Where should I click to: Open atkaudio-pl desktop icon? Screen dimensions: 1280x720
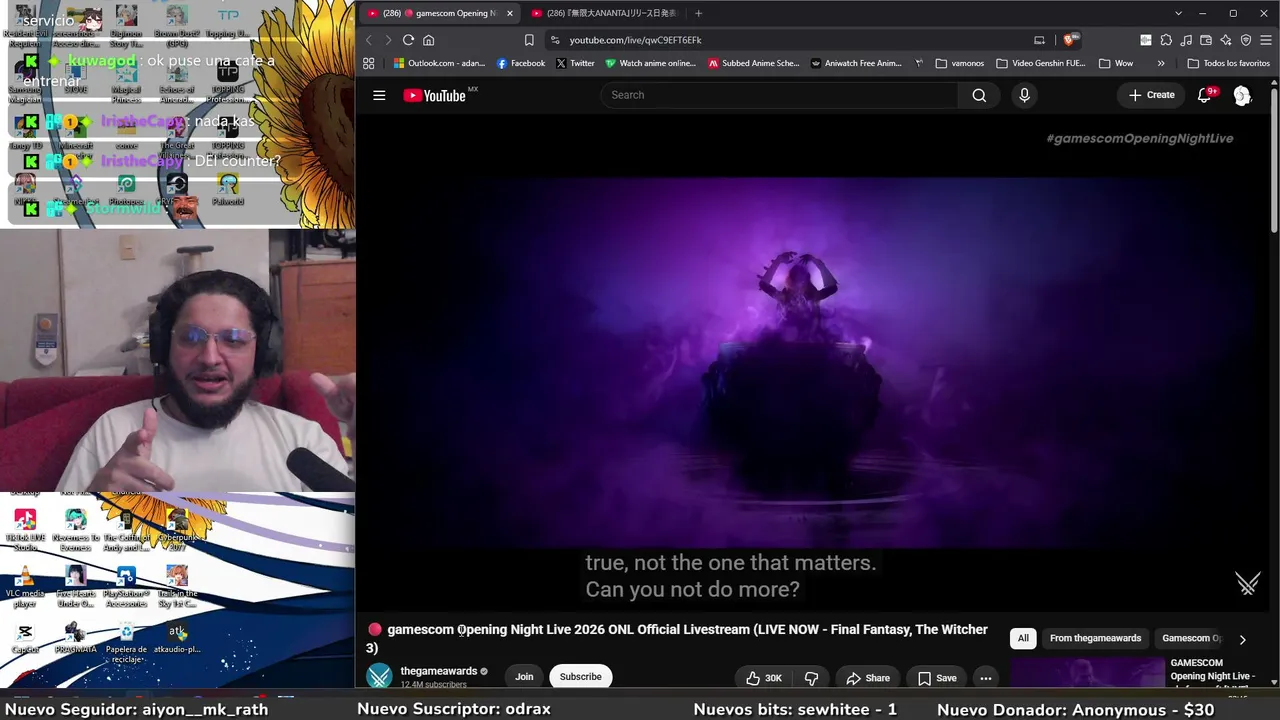point(177,639)
